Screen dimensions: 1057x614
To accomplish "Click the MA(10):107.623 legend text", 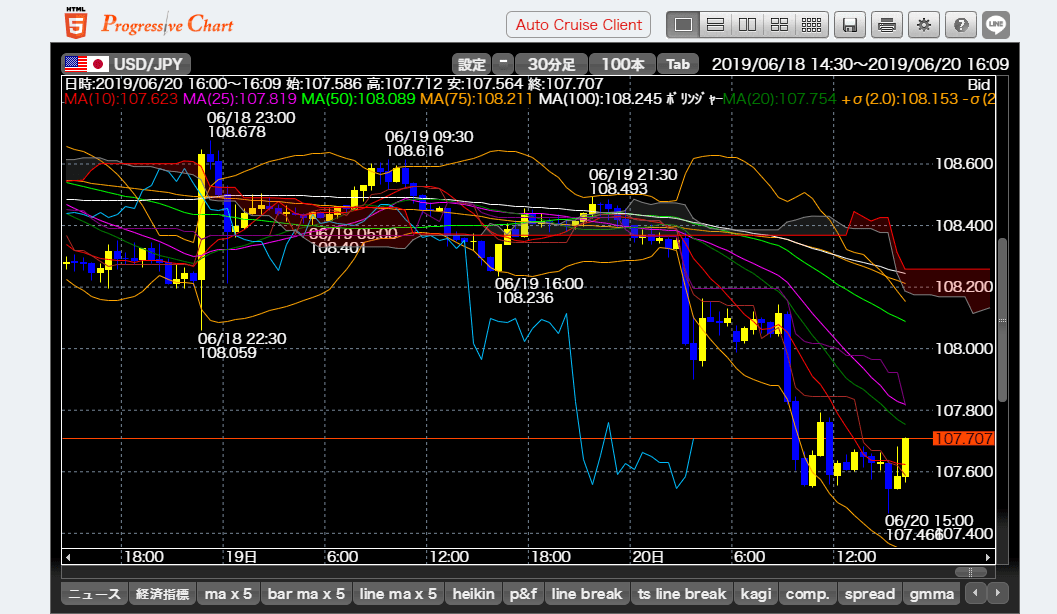I will (x=121, y=99).
